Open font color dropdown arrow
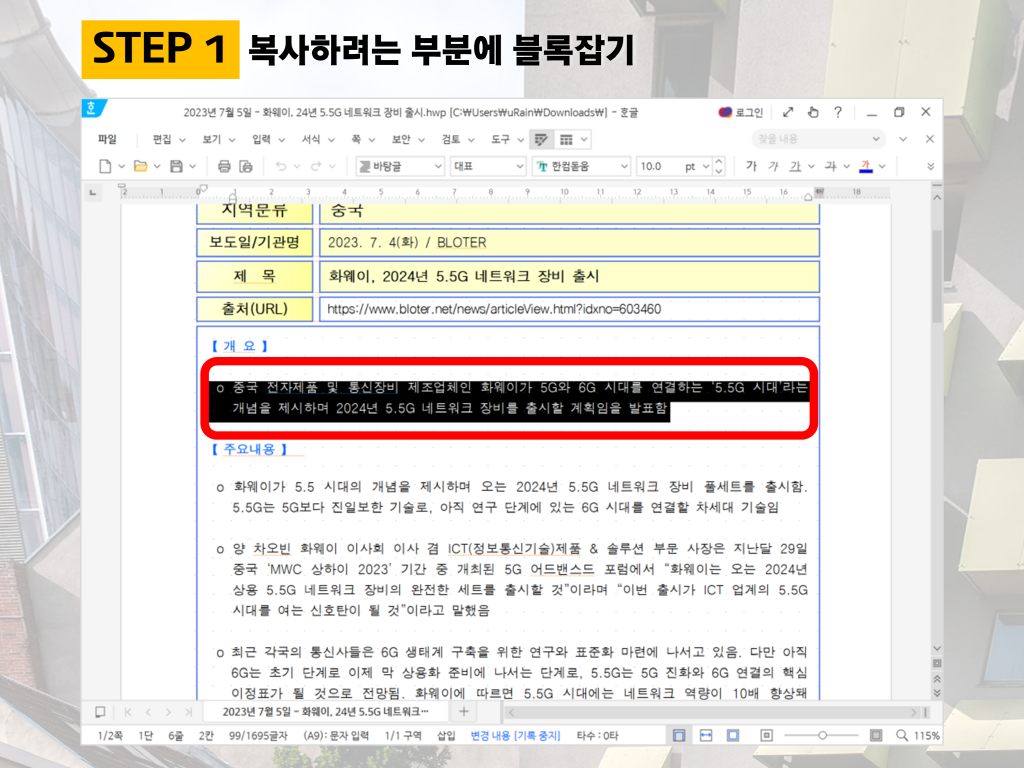This screenshot has width=1024, height=768. coord(882,167)
